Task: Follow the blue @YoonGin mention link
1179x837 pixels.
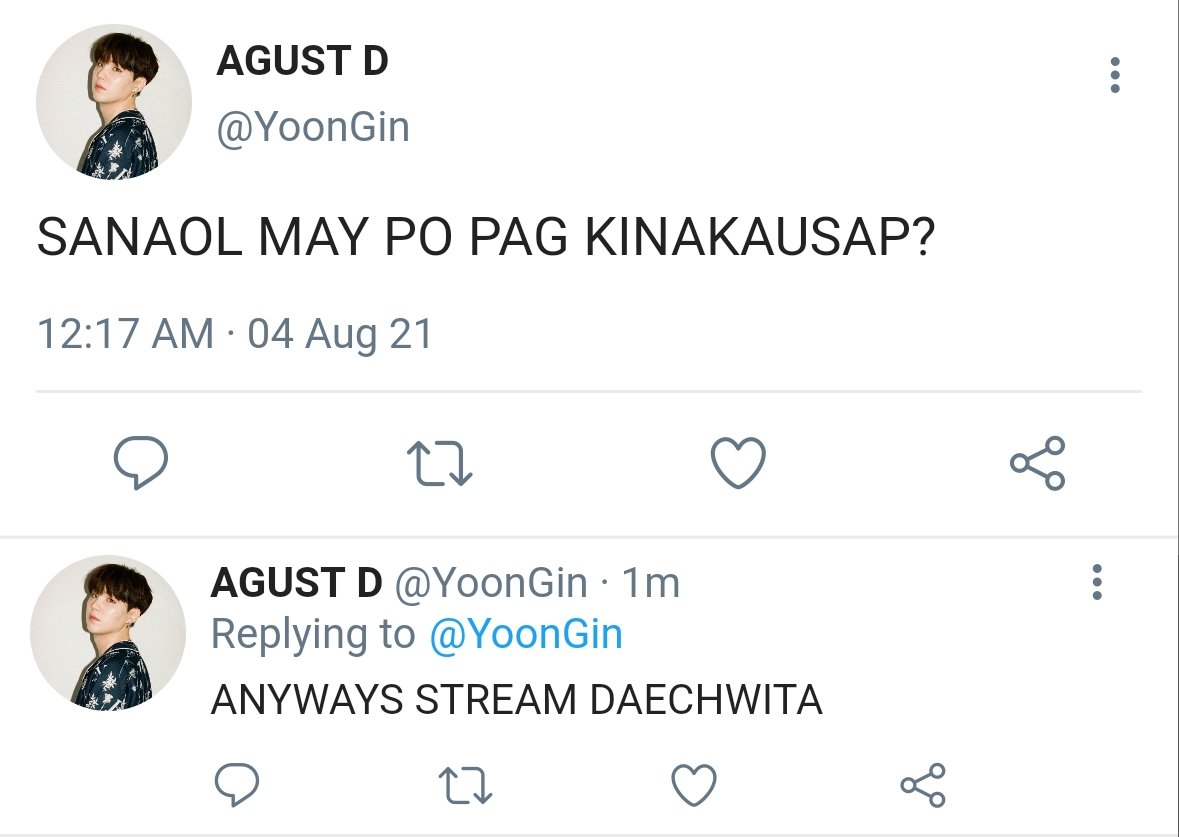Action: coord(526,634)
